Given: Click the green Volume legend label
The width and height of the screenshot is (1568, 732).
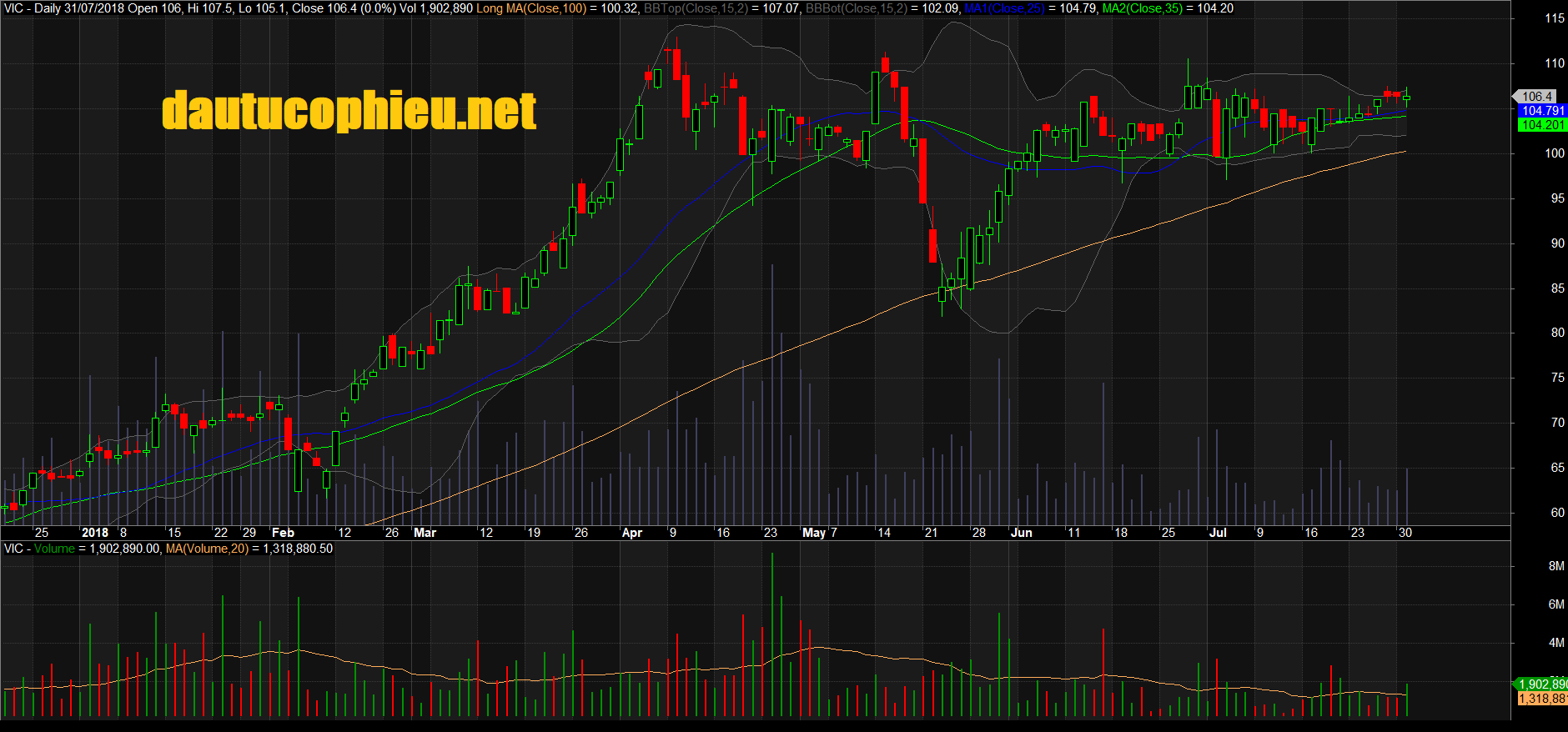Looking at the screenshot, I should point(54,549).
